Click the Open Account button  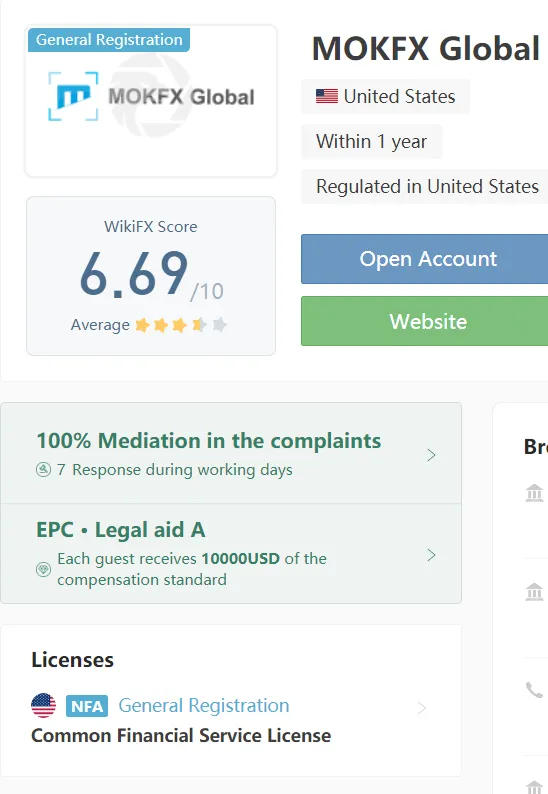pyautogui.click(x=424, y=259)
